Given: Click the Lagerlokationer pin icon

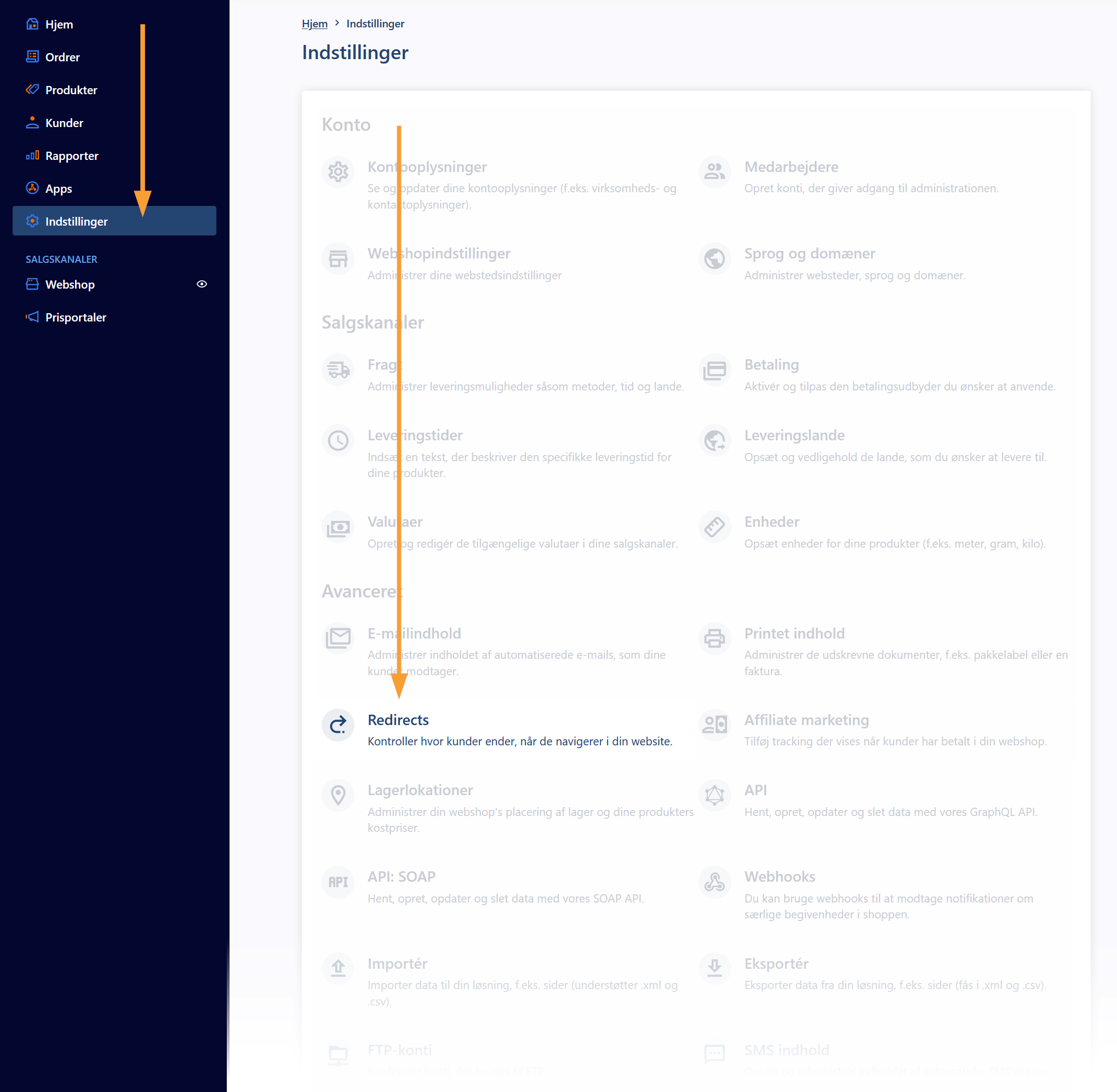Looking at the screenshot, I should 338,795.
